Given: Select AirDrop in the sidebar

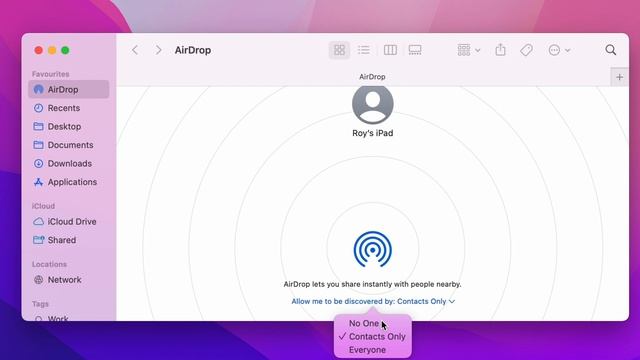Looking at the screenshot, I should 69,89.
